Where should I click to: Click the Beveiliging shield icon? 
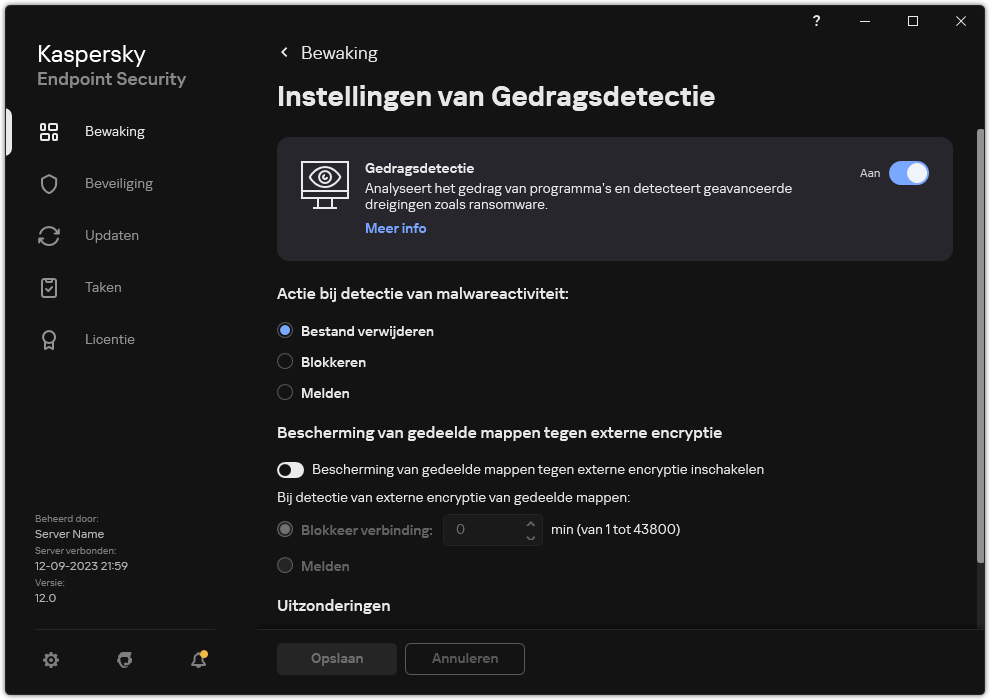48,183
